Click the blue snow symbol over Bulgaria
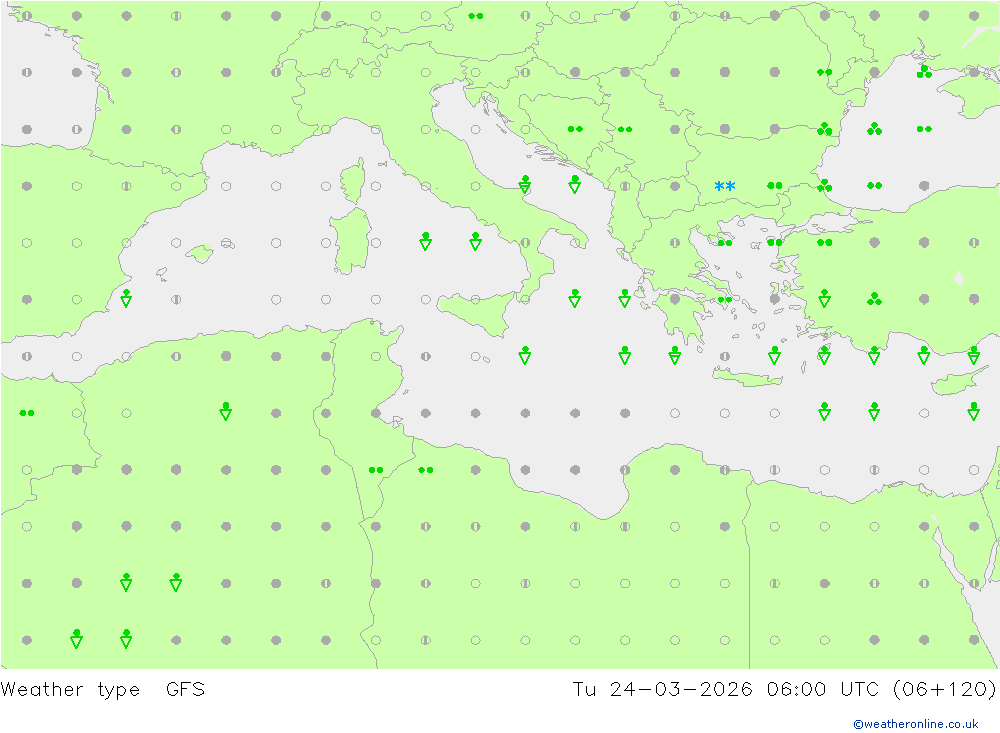The image size is (1000, 733). coord(724,186)
